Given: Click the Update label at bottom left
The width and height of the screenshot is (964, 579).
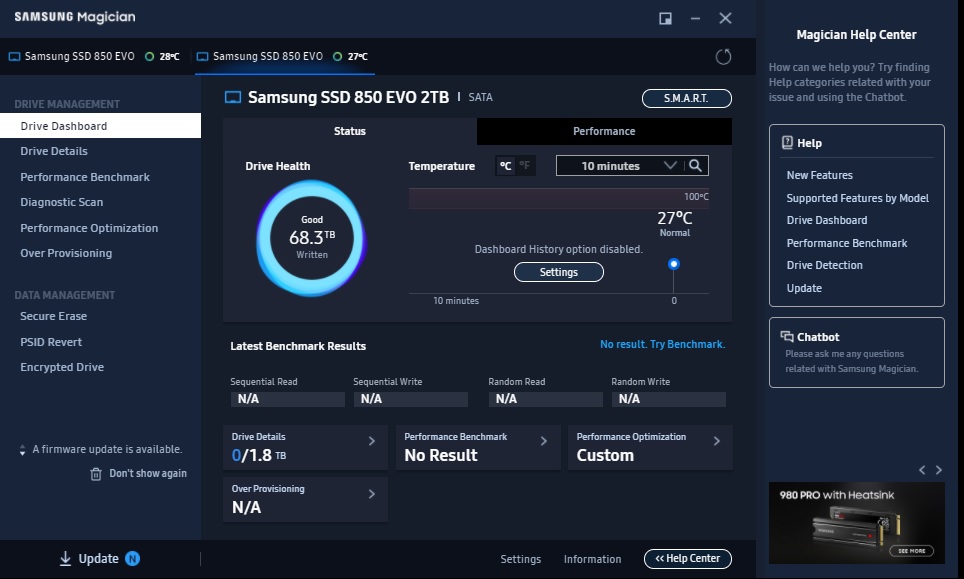Looking at the screenshot, I should pos(98,558).
